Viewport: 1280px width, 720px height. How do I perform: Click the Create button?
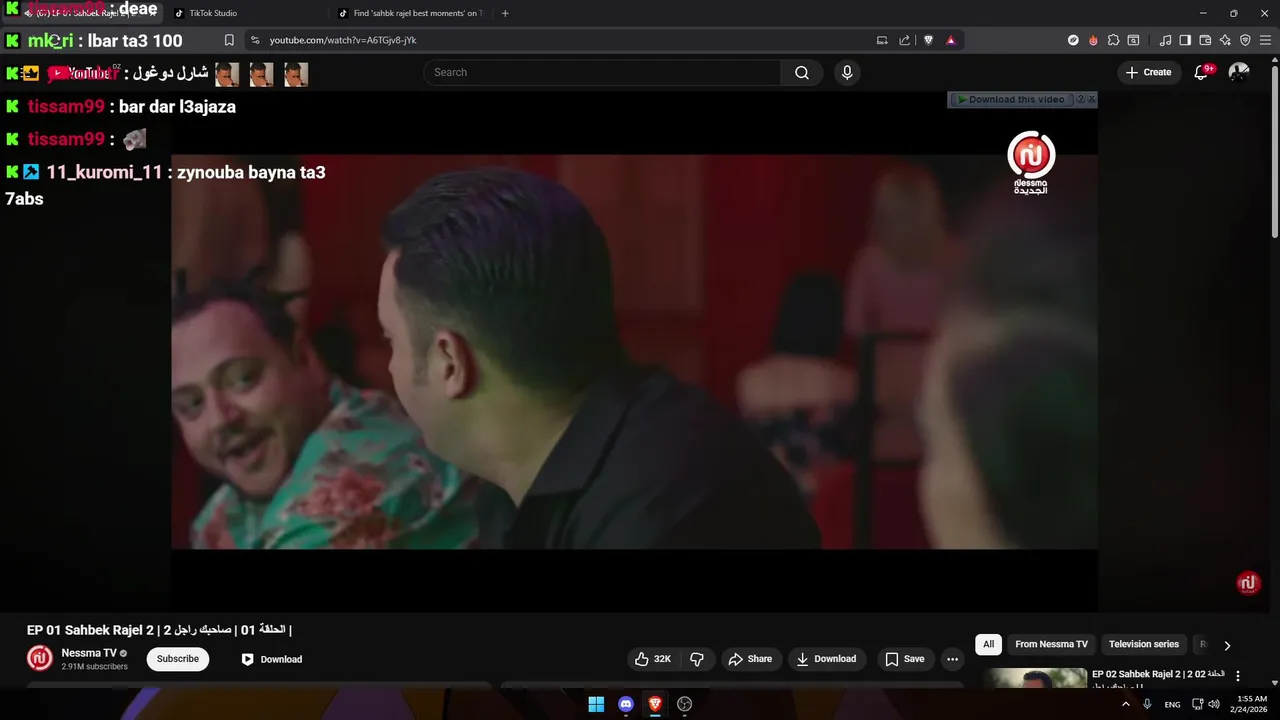click(x=1148, y=72)
